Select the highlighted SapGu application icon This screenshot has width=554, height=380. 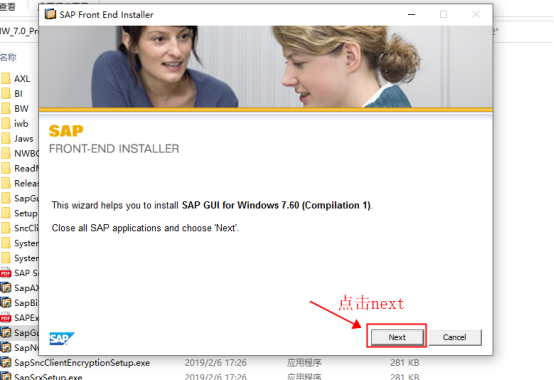[x=6, y=333]
